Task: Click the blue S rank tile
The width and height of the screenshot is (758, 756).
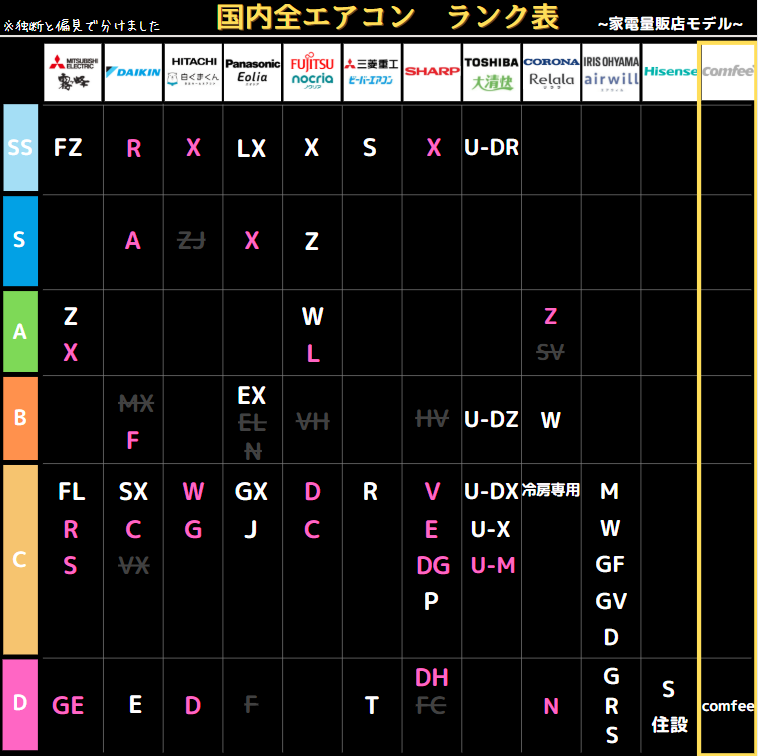Action: click(x=20, y=241)
